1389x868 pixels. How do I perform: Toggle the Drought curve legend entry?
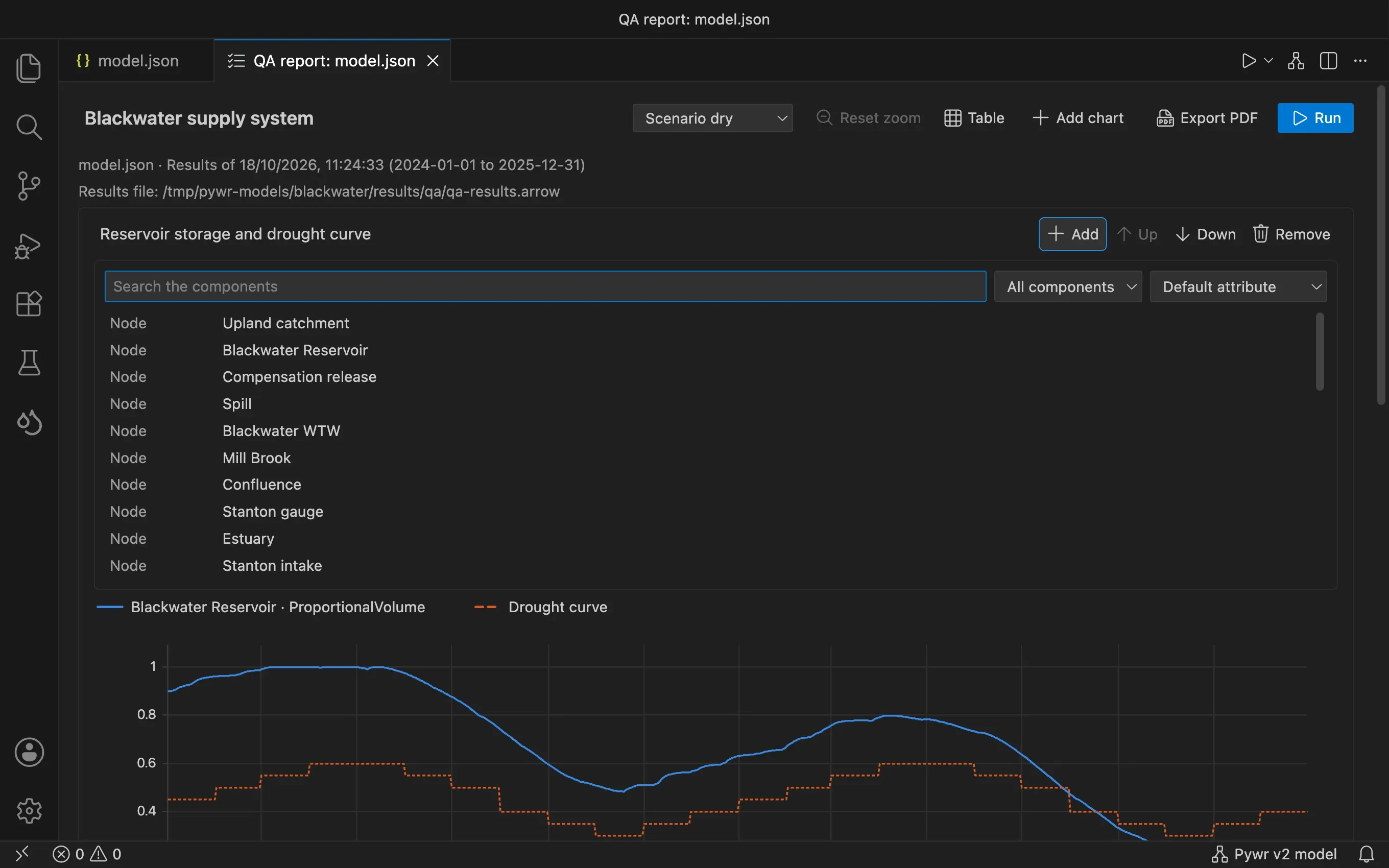point(541,607)
